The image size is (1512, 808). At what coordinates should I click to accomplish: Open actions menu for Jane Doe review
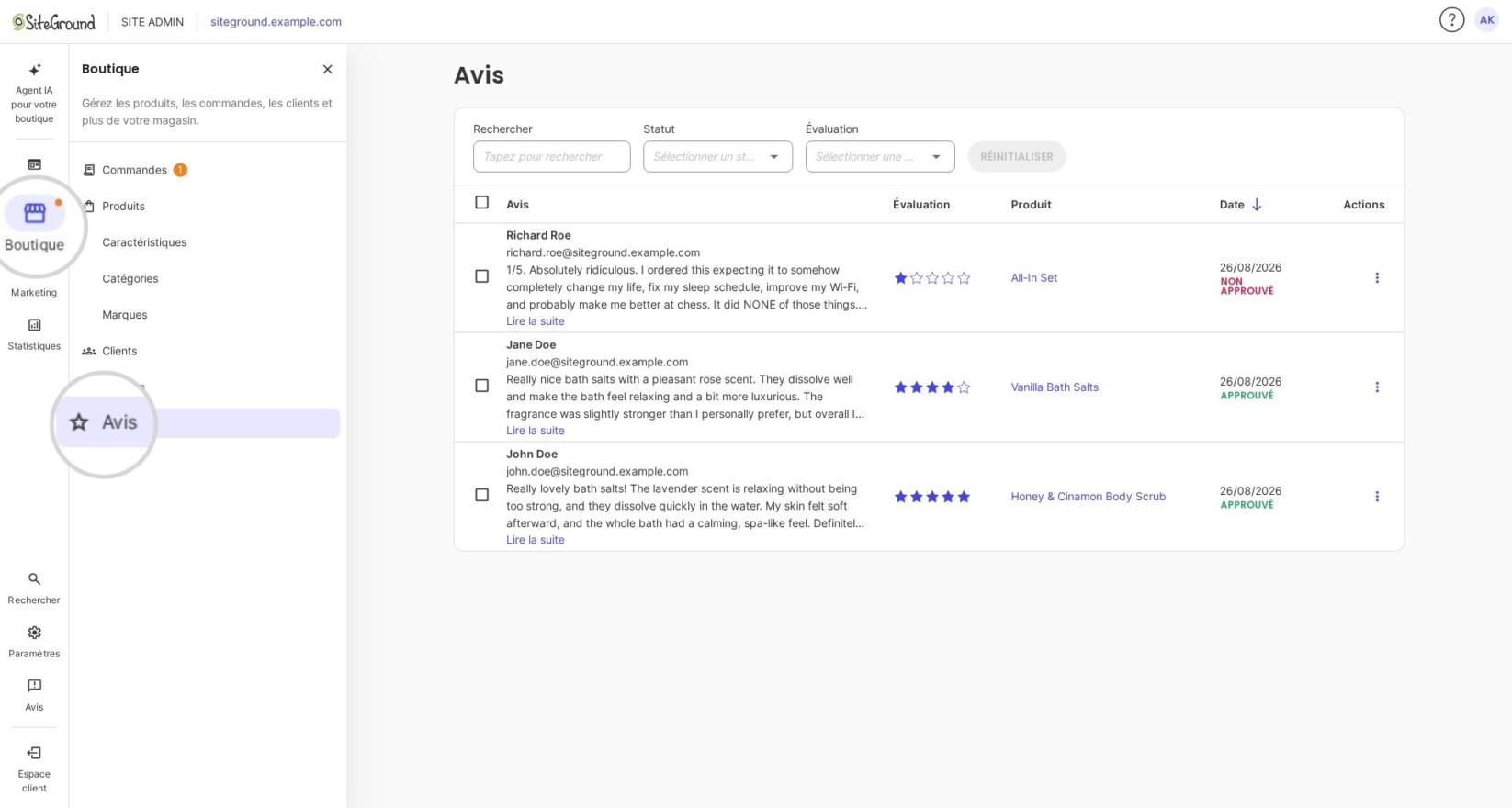pos(1376,387)
